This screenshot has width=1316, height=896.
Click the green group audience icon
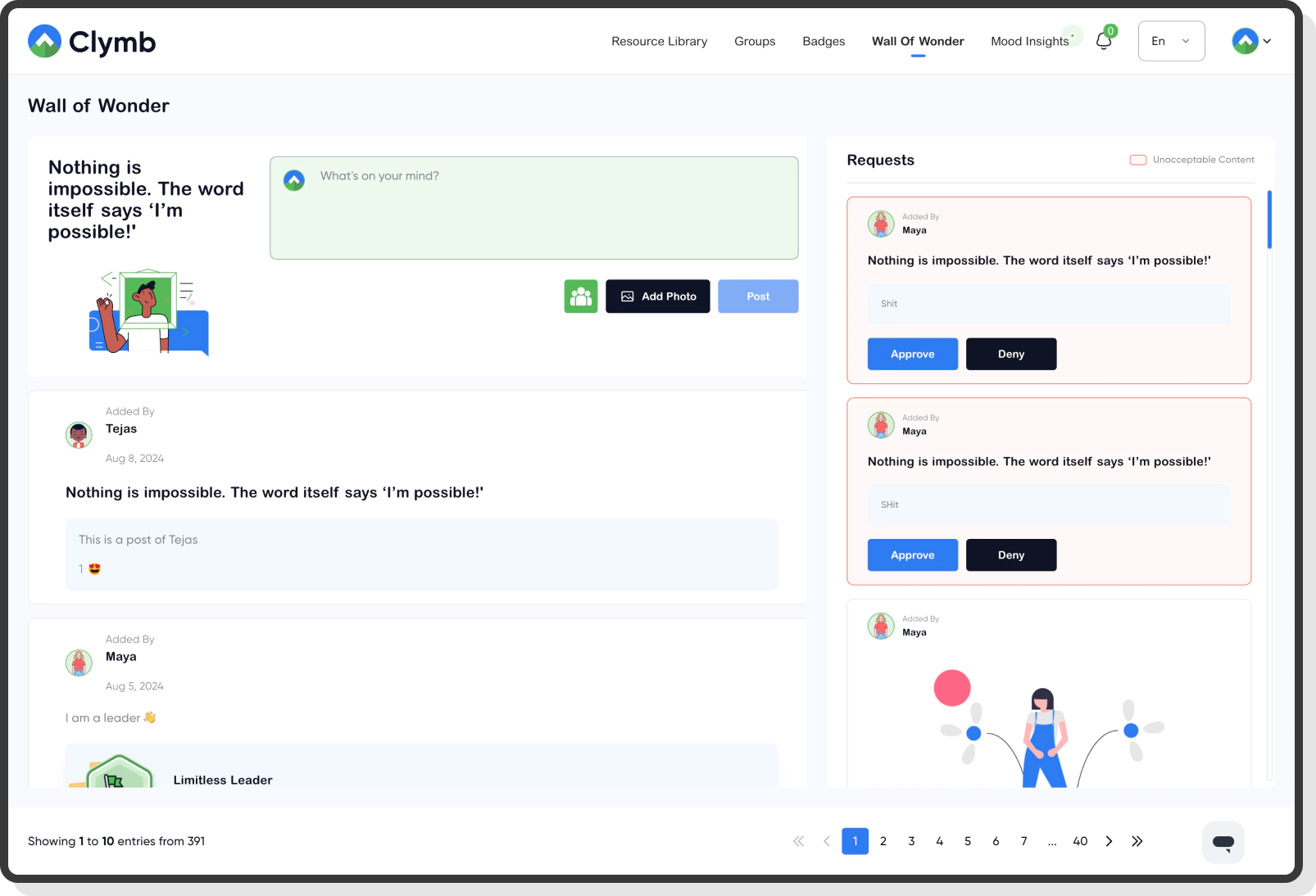pyautogui.click(x=580, y=296)
